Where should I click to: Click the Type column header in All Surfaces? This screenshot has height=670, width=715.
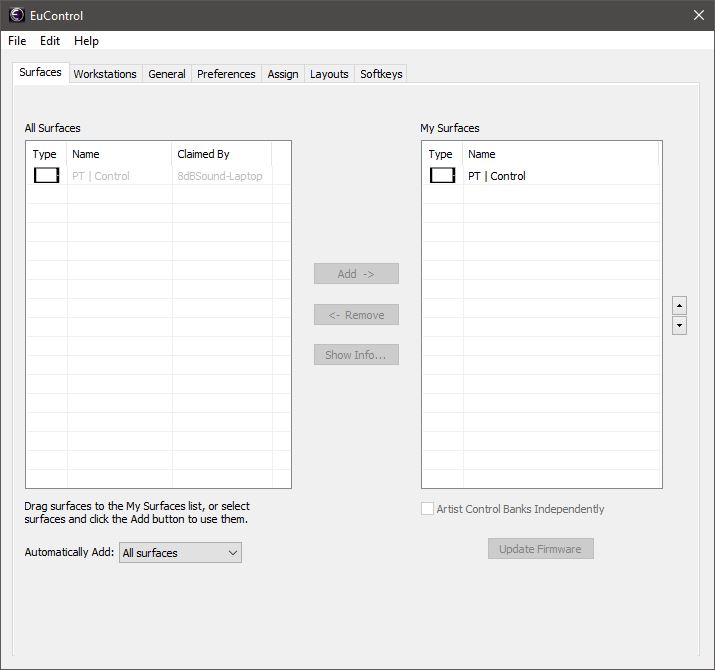47,154
